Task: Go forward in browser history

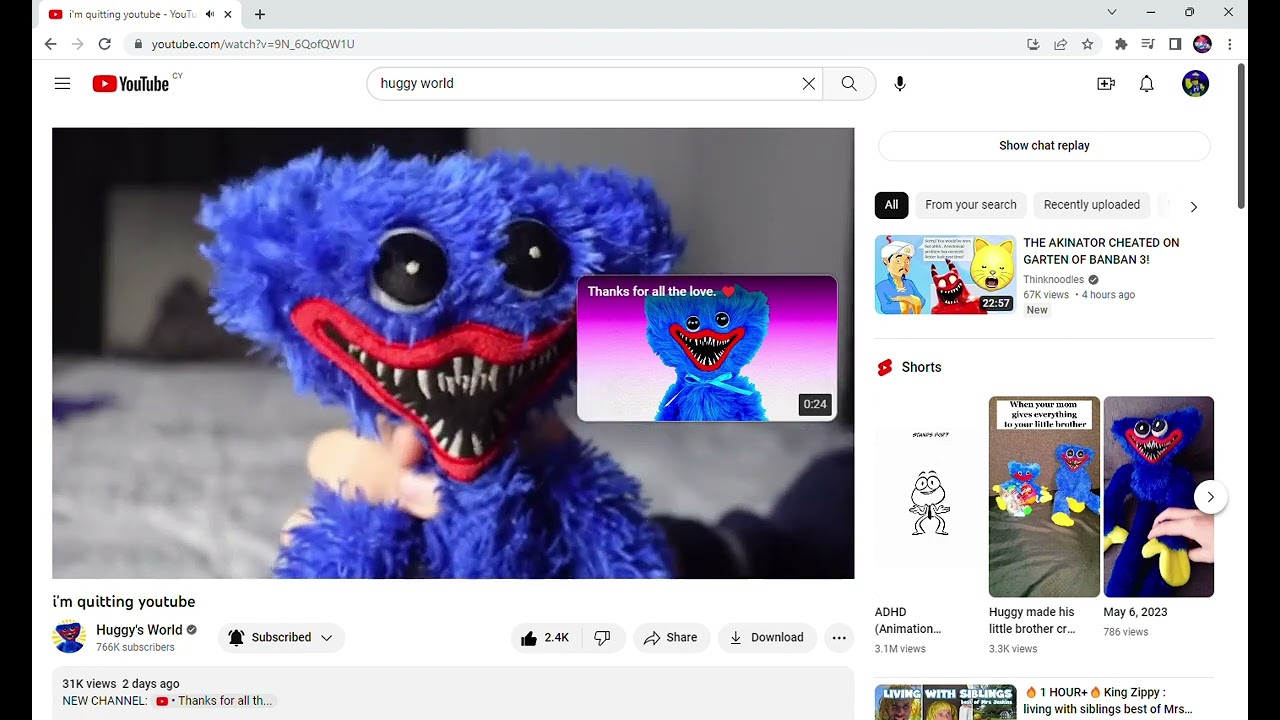Action: pyautogui.click(x=78, y=44)
